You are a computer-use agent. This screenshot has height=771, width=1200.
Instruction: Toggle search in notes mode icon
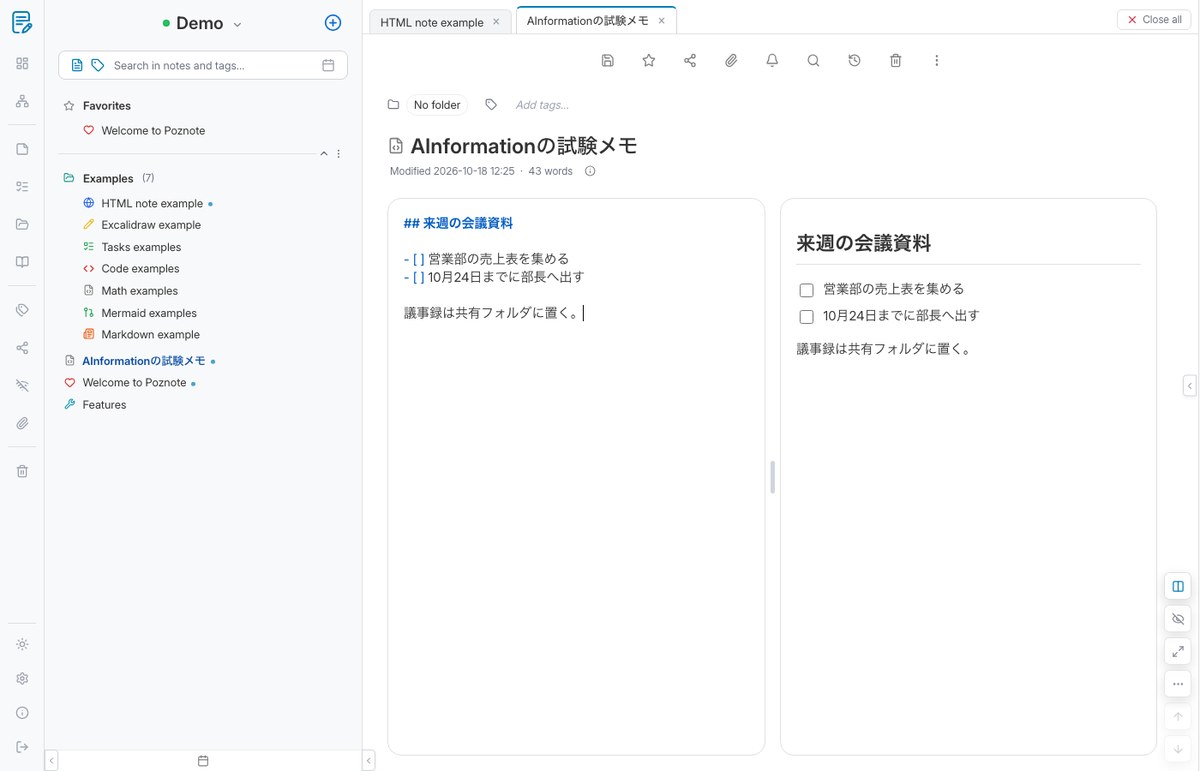point(77,65)
